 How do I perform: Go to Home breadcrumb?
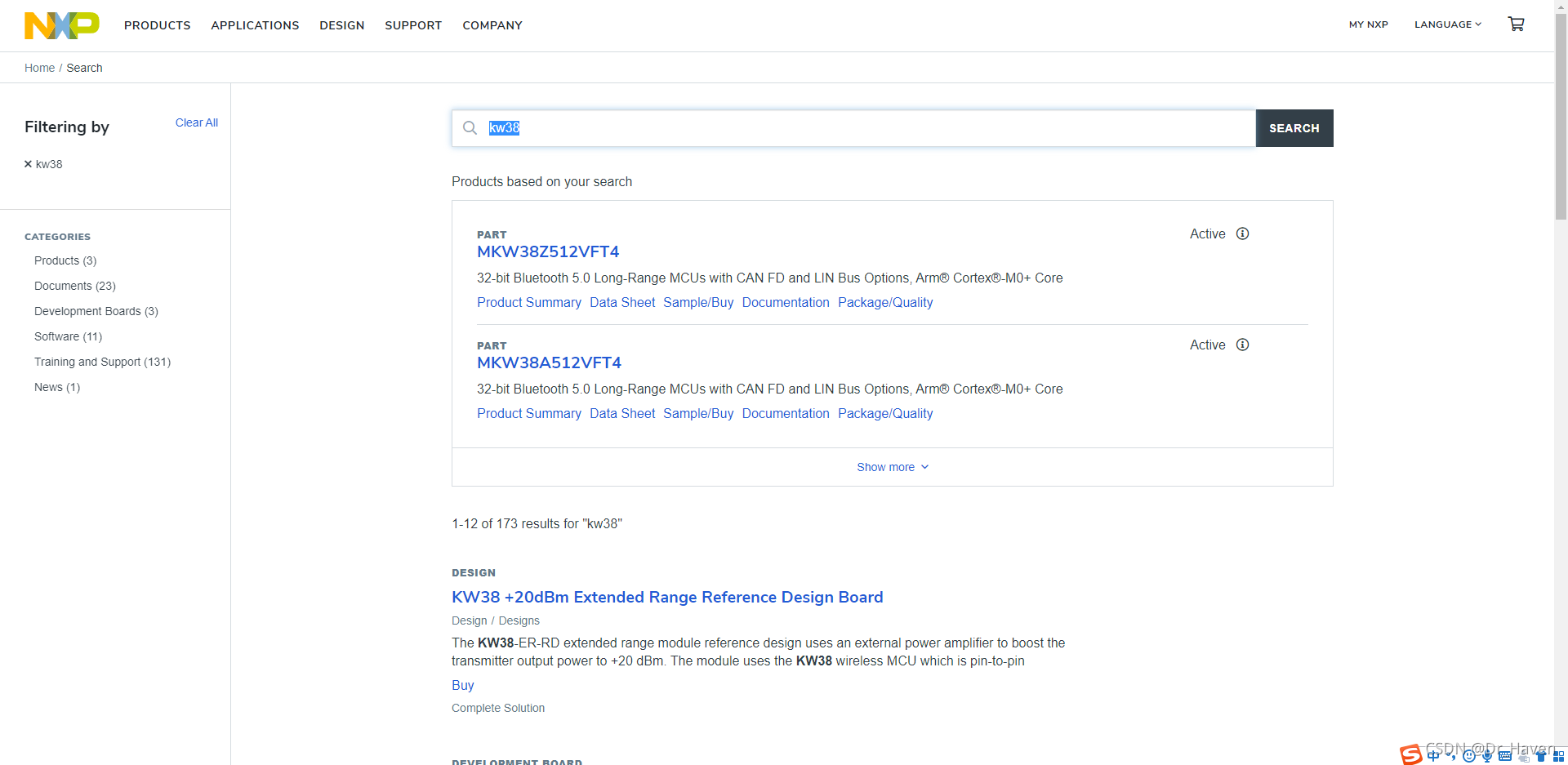click(39, 68)
